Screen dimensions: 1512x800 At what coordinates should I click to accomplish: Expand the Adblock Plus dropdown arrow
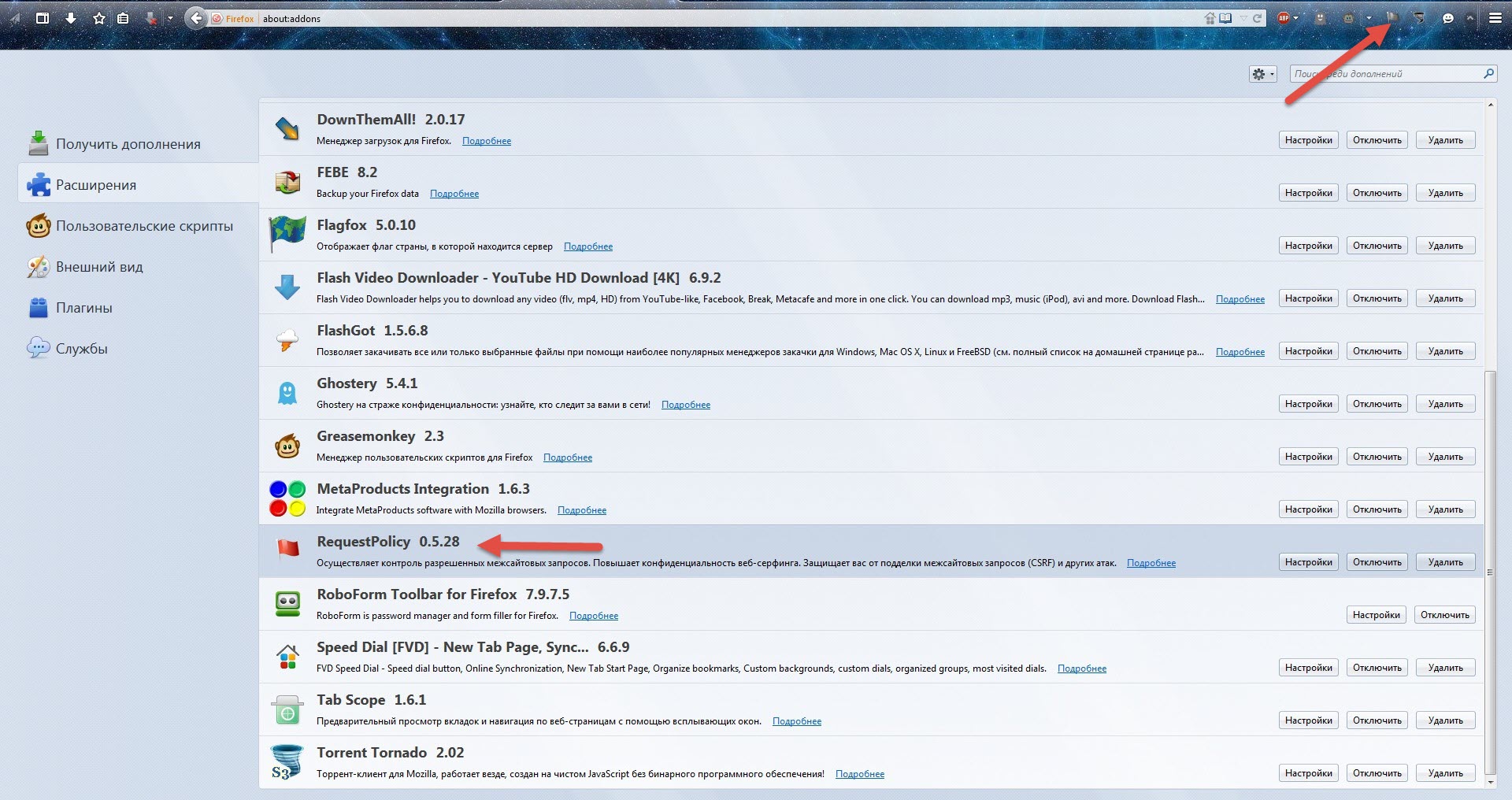click(x=1296, y=18)
